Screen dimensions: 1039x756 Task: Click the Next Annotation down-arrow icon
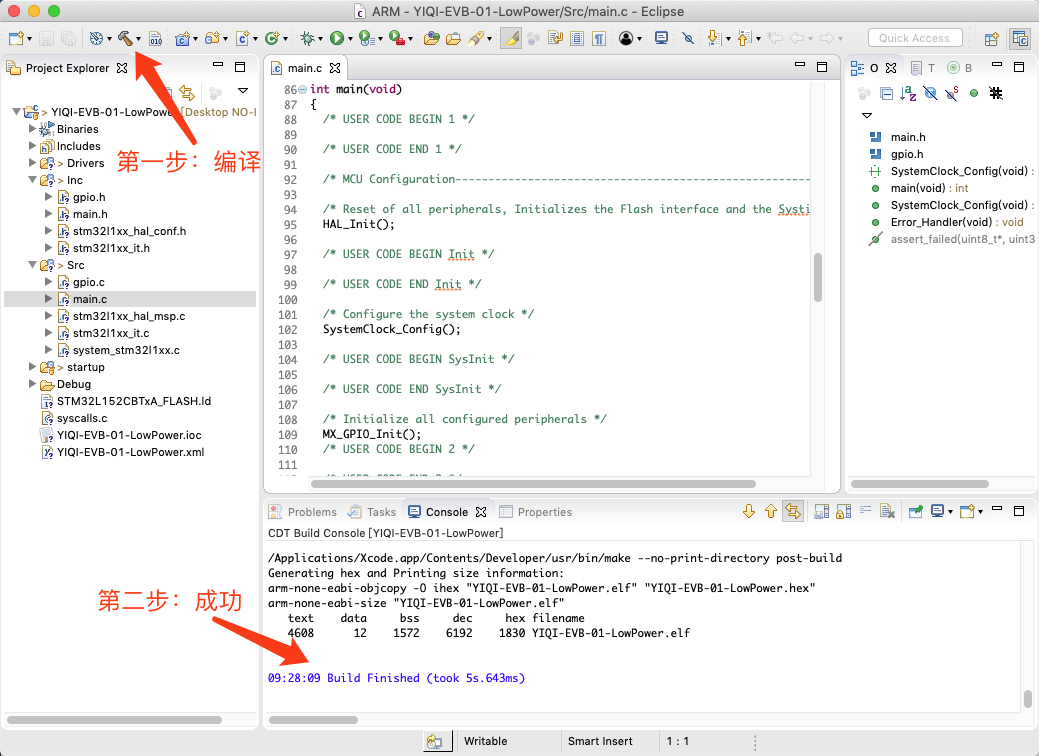[x=714, y=38]
